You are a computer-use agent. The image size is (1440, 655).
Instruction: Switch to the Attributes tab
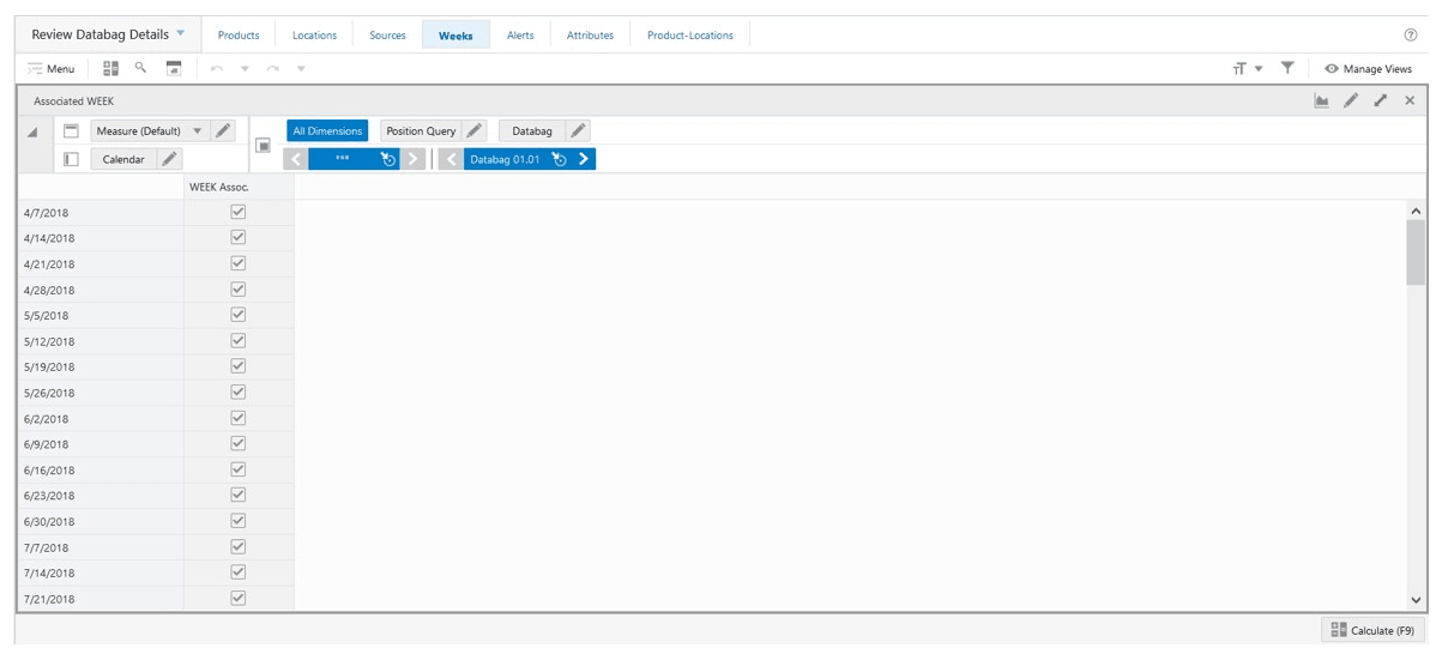590,35
